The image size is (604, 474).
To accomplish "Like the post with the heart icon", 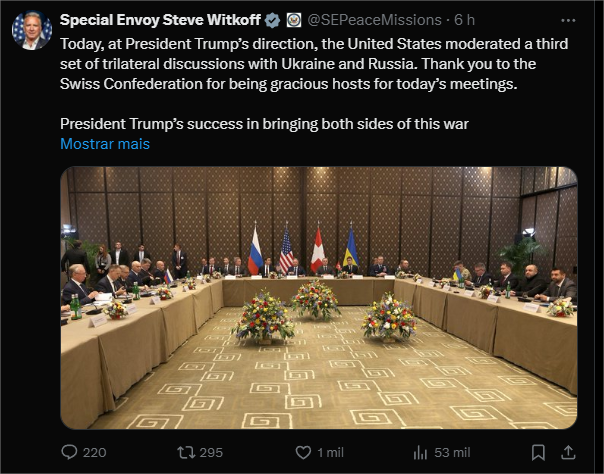I will click(x=298, y=452).
